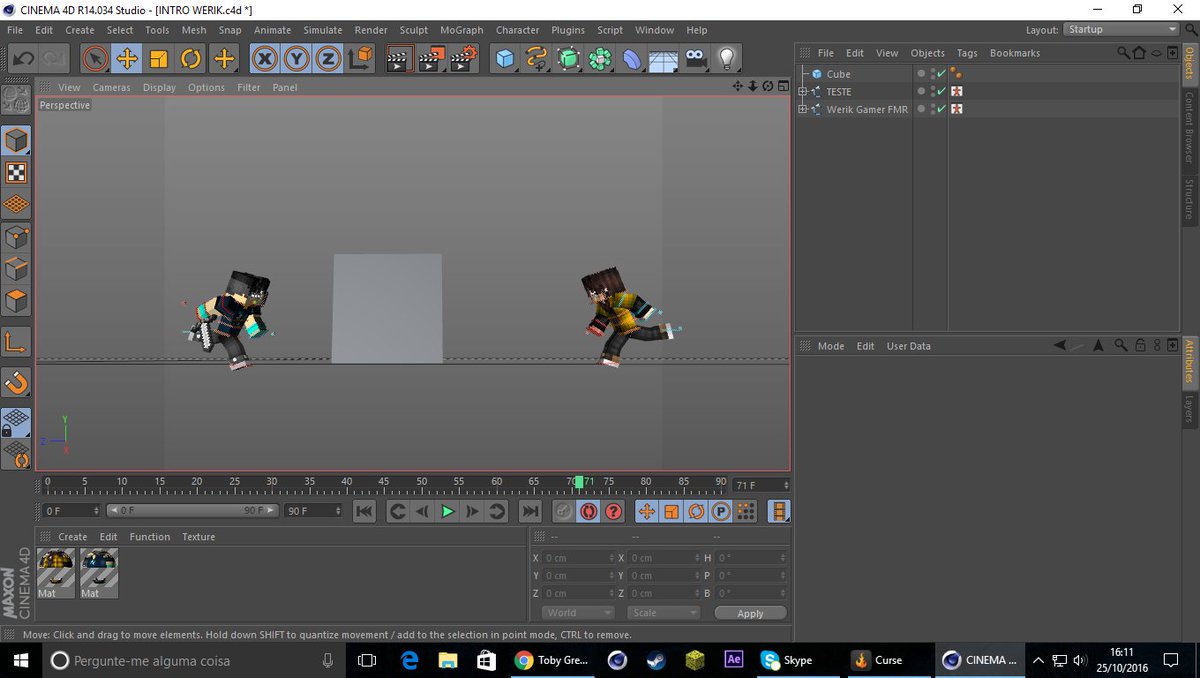Screen dimensions: 1200x678
Task: Open the Layout dropdown showing Startup
Action: tap(1119, 30)
